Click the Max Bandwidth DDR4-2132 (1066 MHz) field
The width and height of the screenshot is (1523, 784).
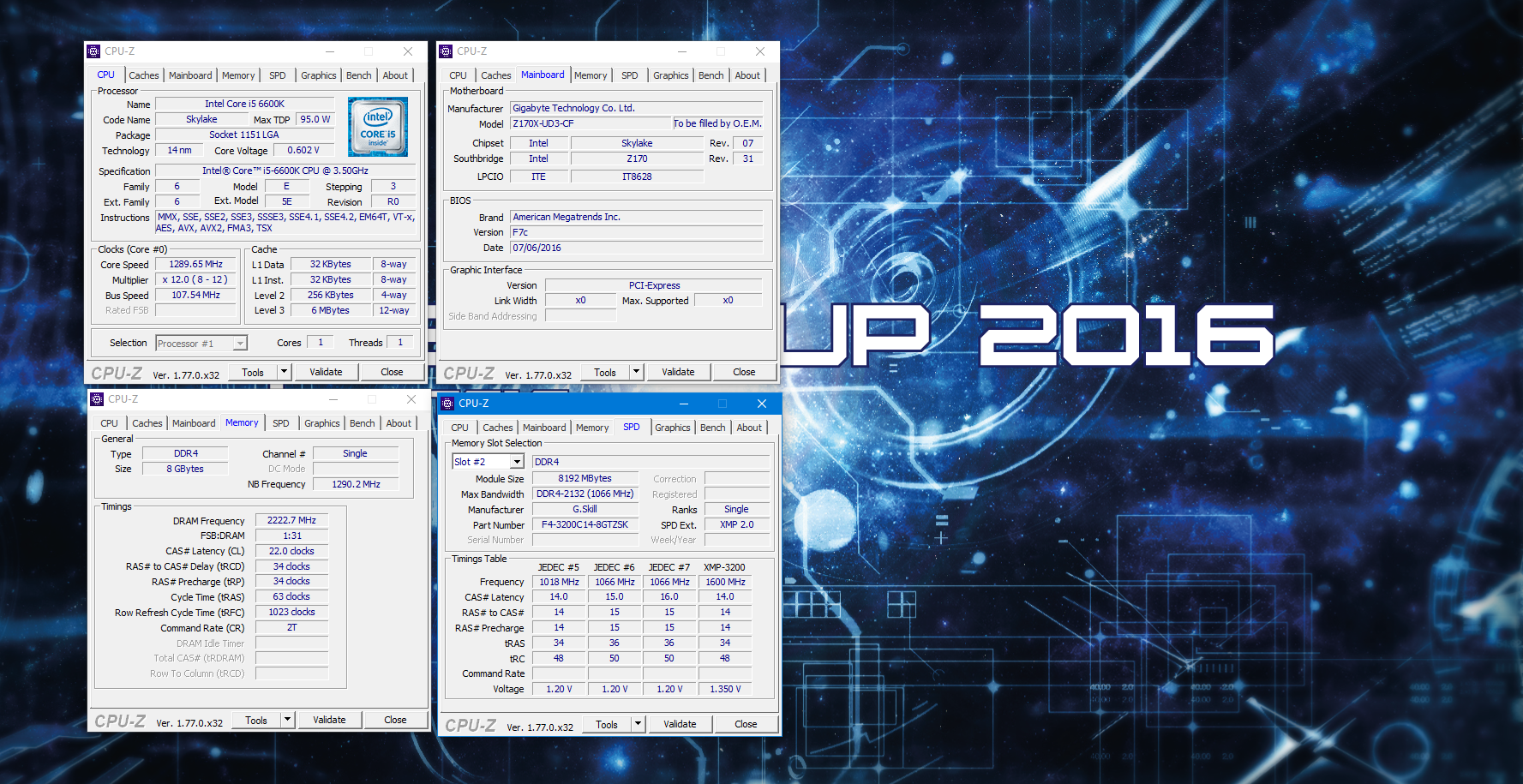585,494
